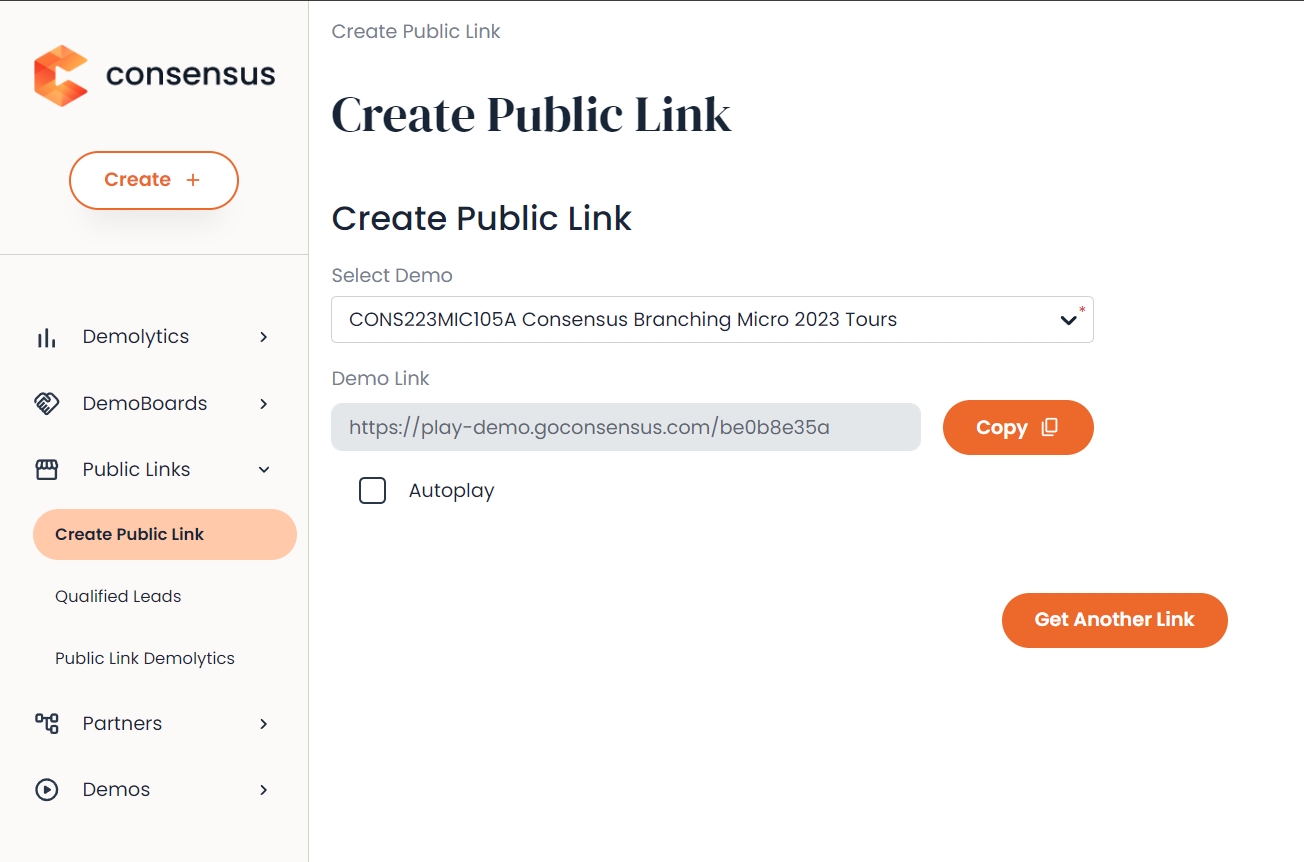Click the Consensus logo
The image size is (1304, 862).
point(153,74)
